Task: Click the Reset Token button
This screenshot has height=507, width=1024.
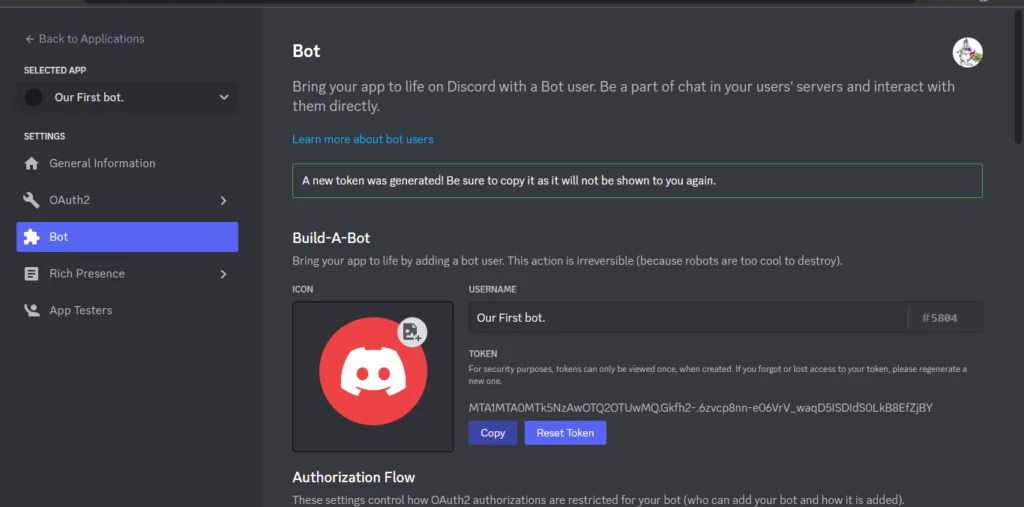Action: tap(565, 433)
